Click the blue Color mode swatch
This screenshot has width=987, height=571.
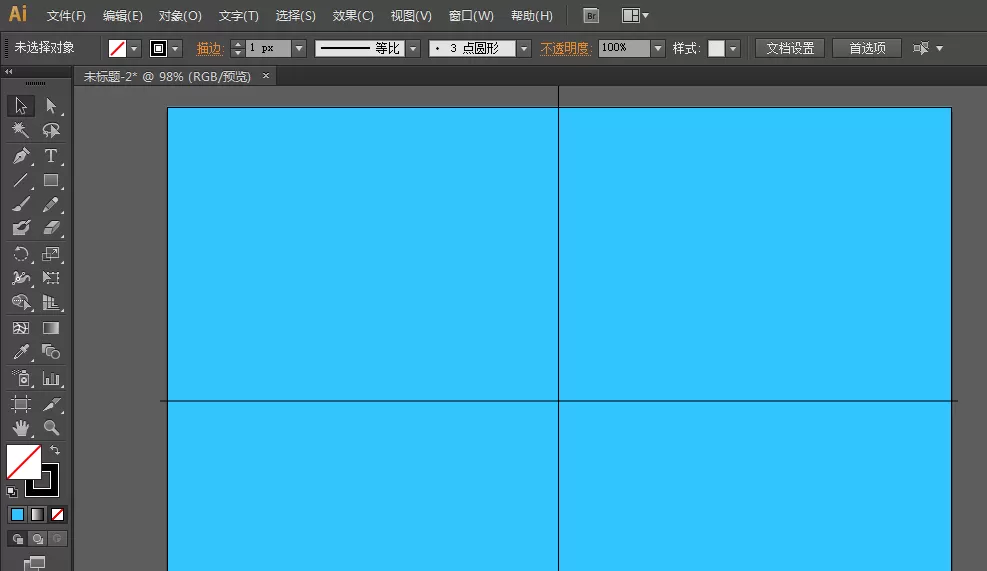tap(18, 515)
